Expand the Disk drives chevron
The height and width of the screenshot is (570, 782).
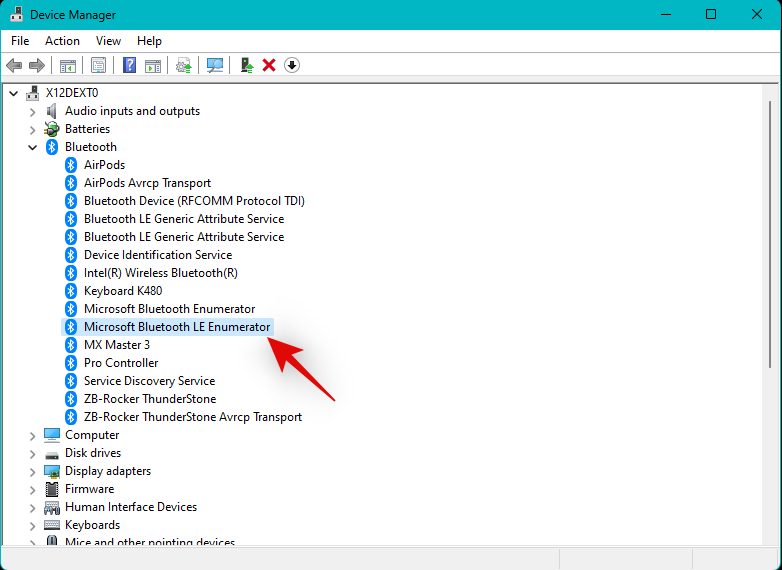pyautogui.click(x=32, y=454)
